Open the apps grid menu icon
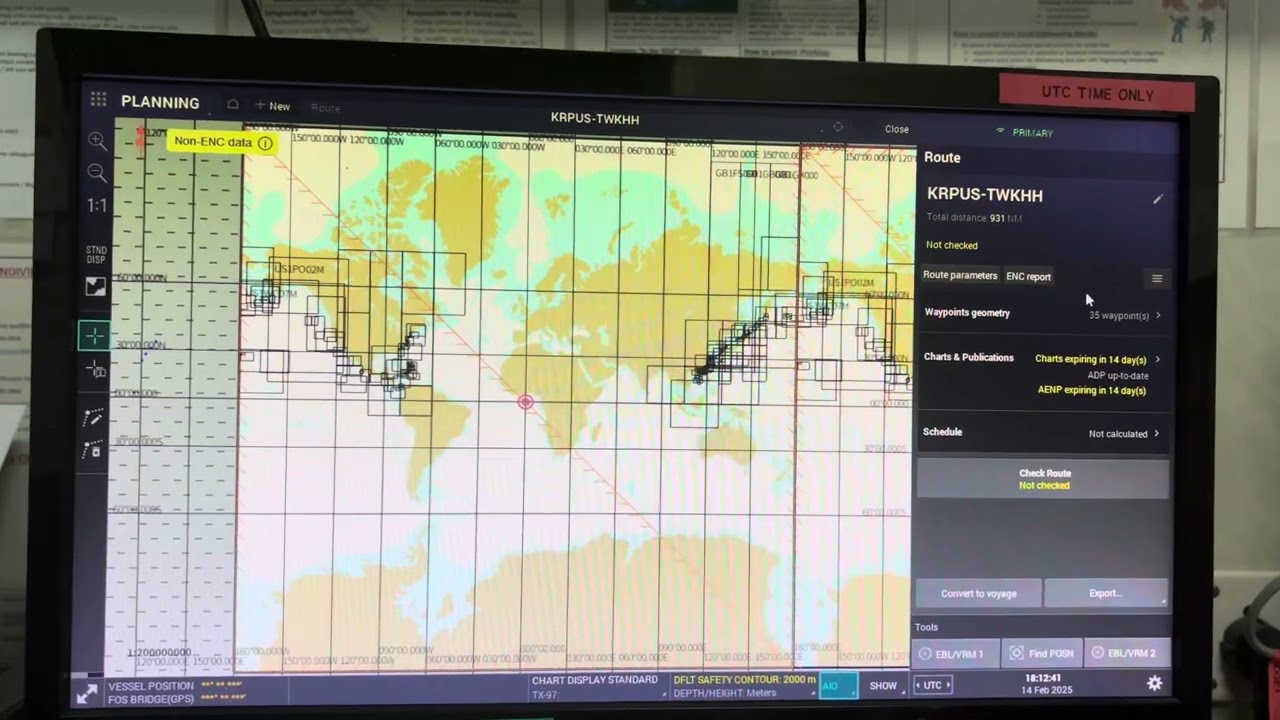 coord(98,99)
